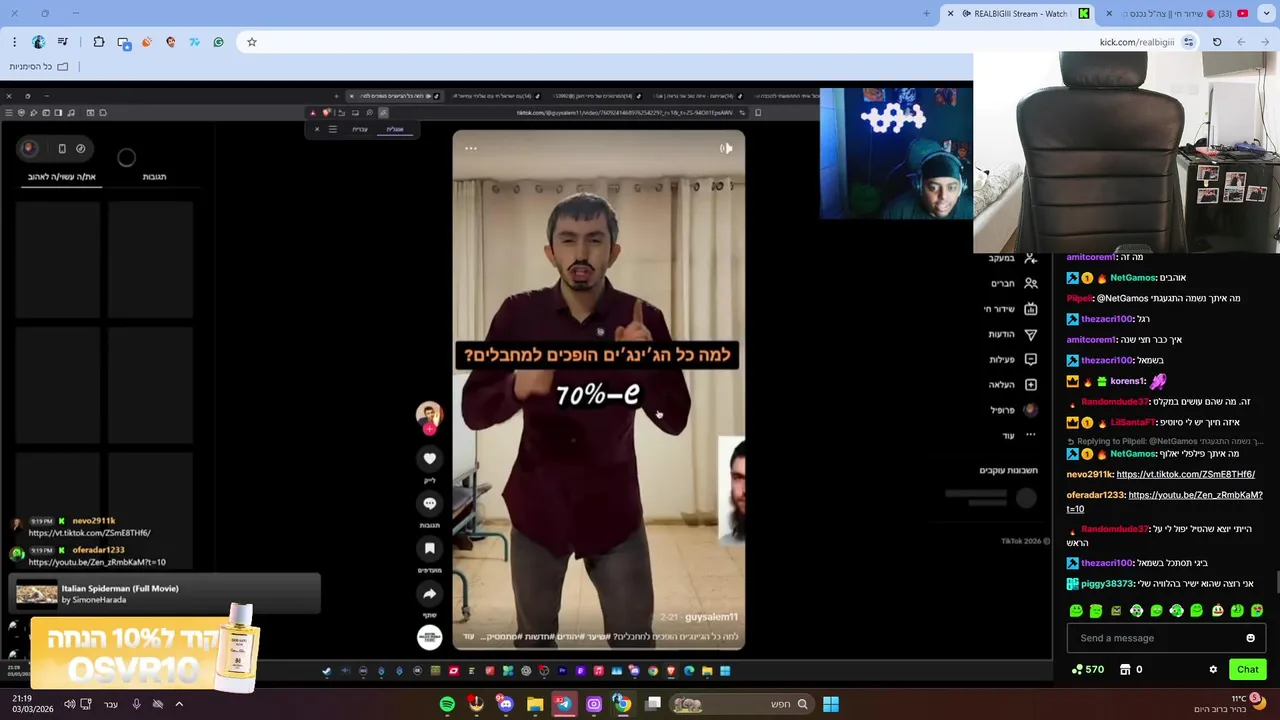Viewport: 1280px width, 720px height.
Task: Open TikTok video comments bubble icon
Action: pos(429,504)
